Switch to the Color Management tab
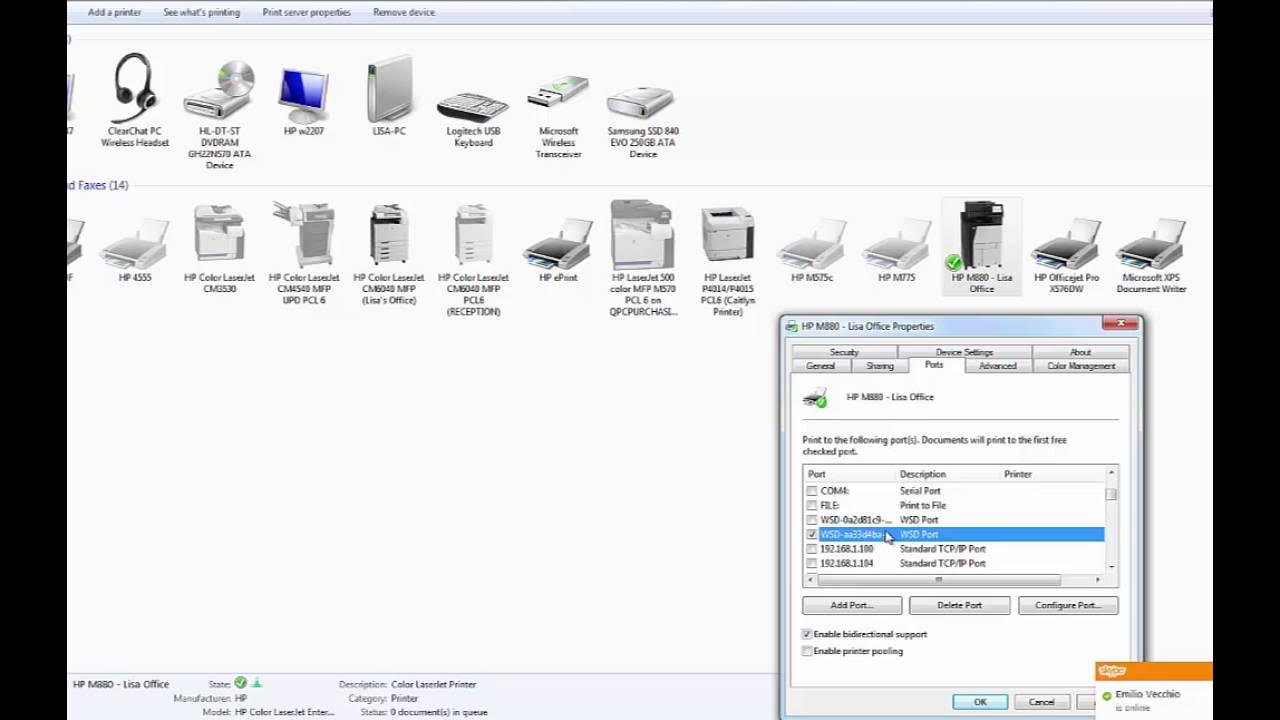 [1081, 366]
